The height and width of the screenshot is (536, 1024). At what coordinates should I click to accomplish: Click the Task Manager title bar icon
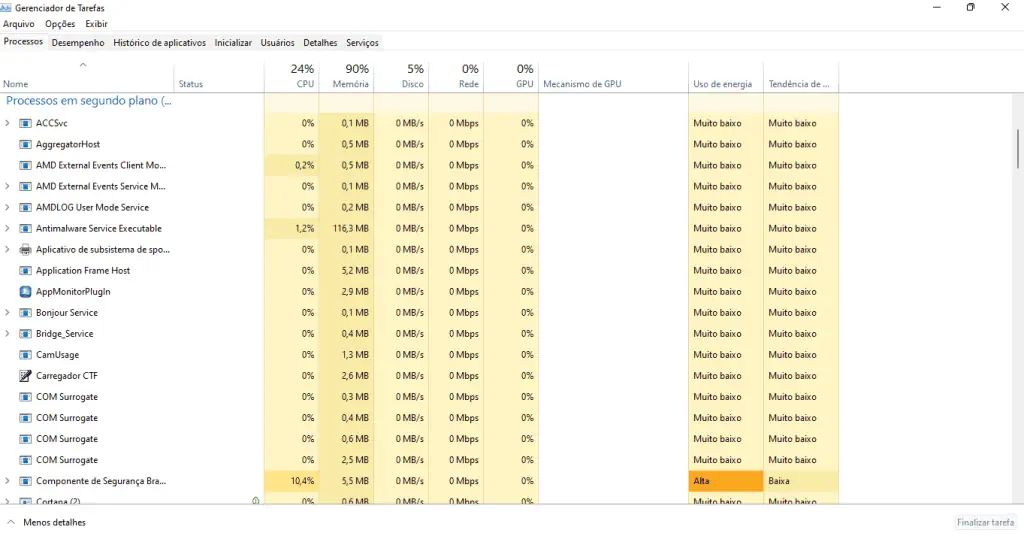point(5,8)
